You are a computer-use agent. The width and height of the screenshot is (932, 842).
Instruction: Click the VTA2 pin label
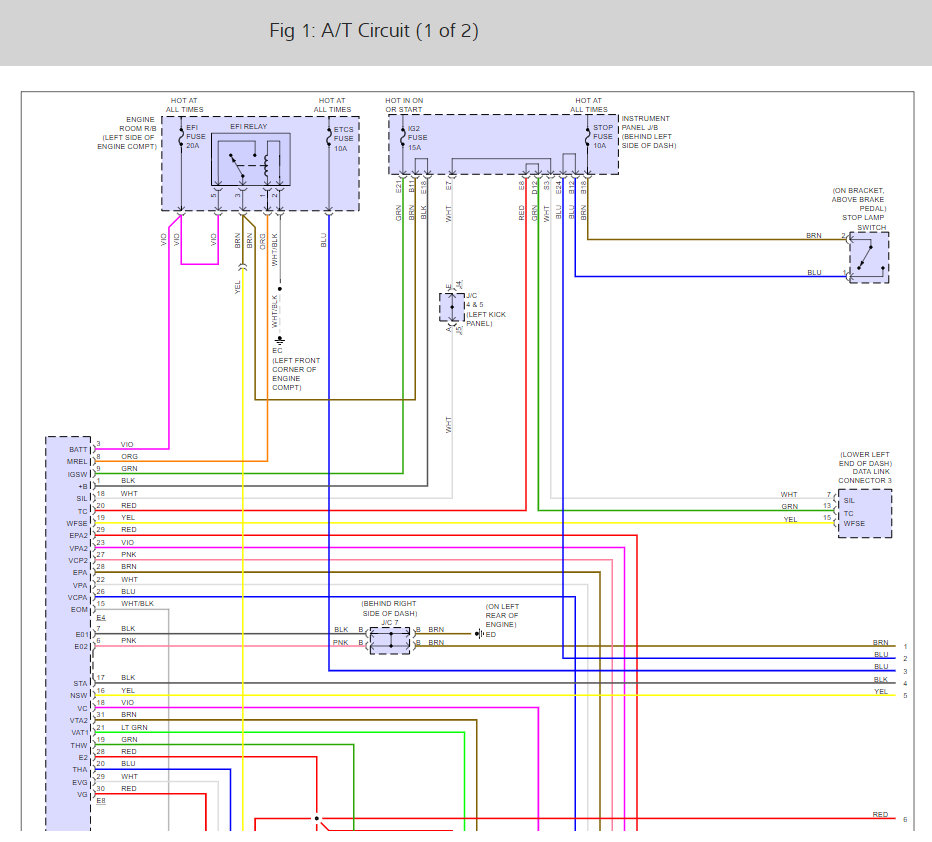(78, 721)
